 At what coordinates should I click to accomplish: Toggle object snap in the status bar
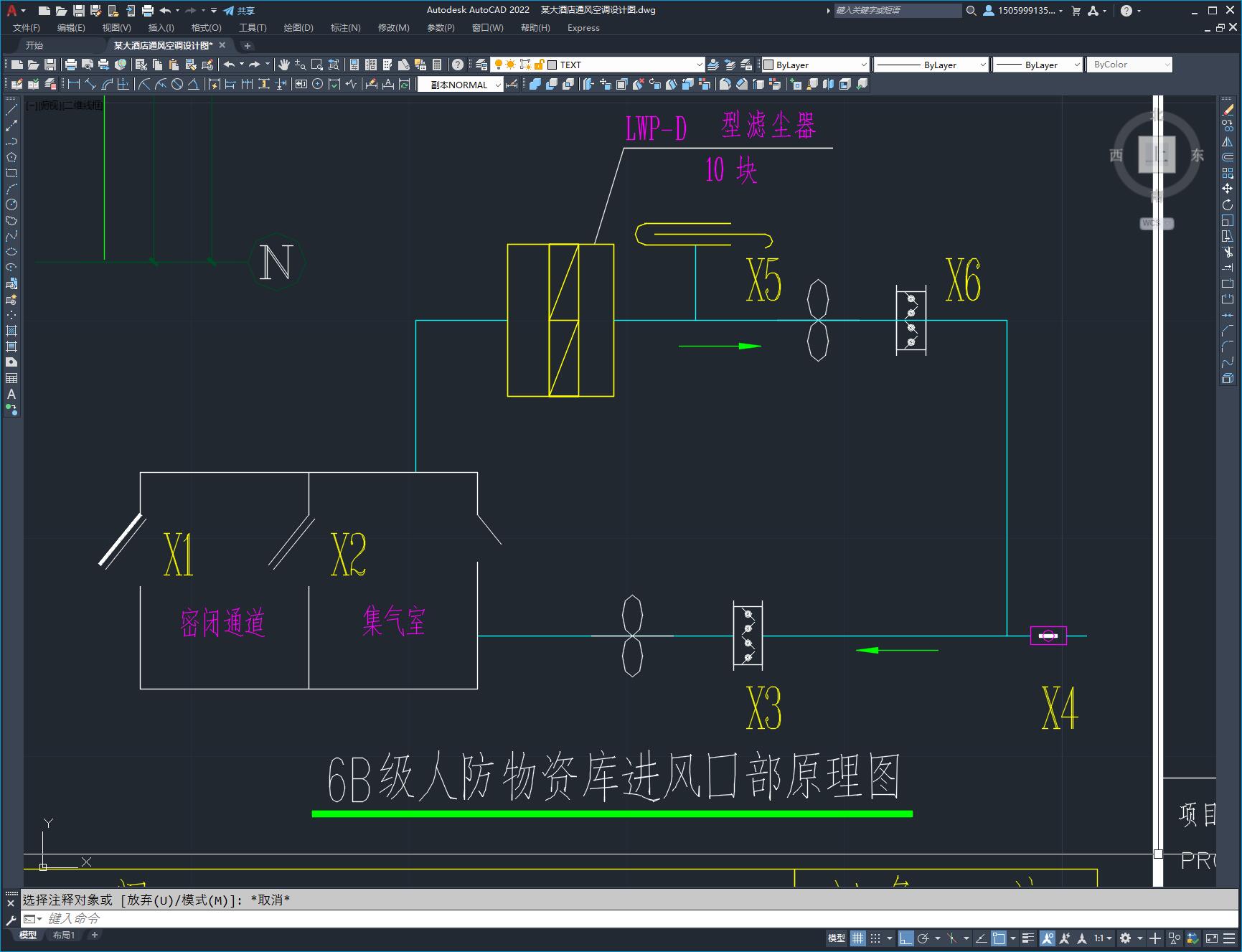tap(999, 938)
